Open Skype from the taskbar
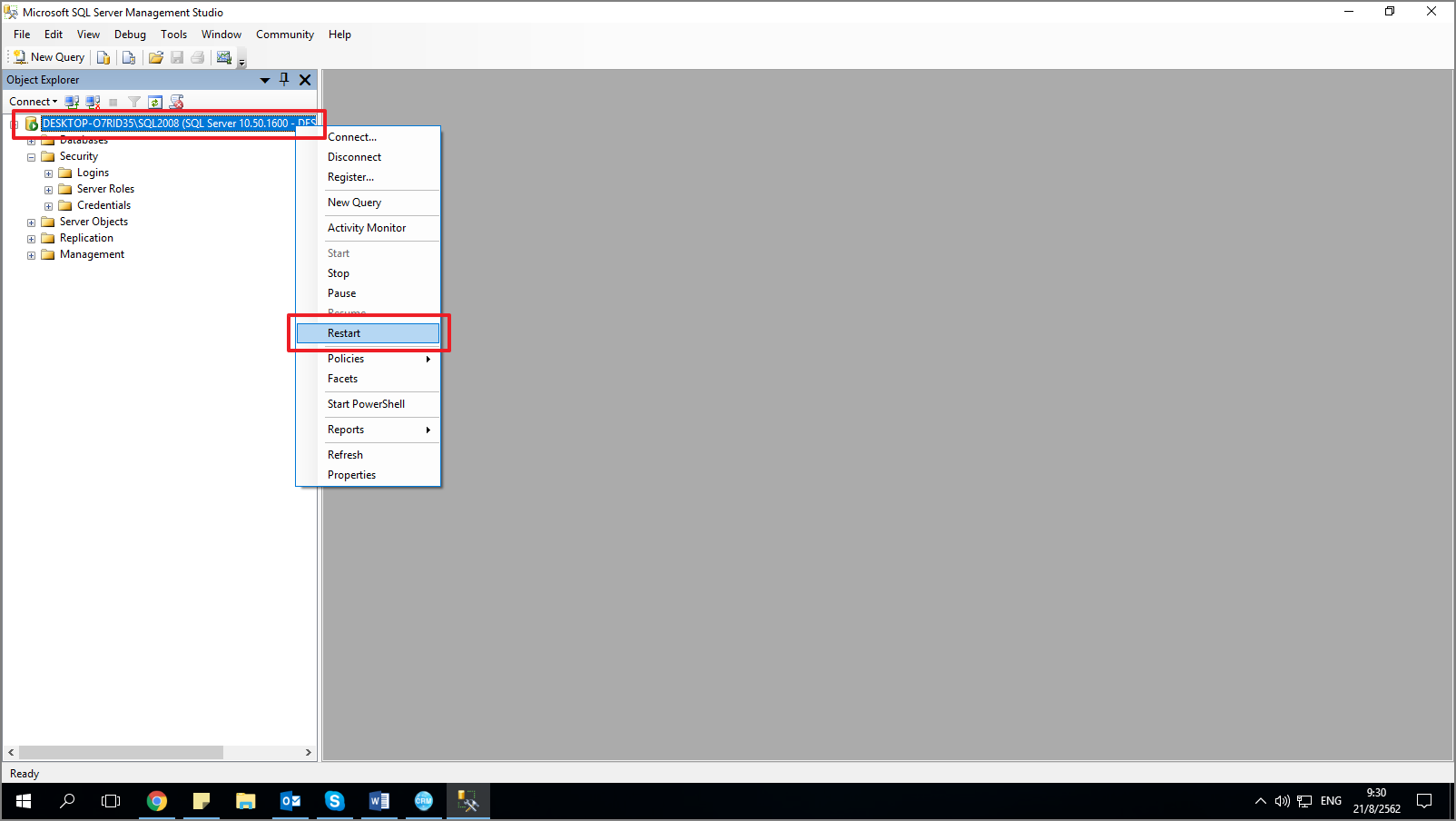This screenshot has height=821, width=1456. tap(335, 801)
